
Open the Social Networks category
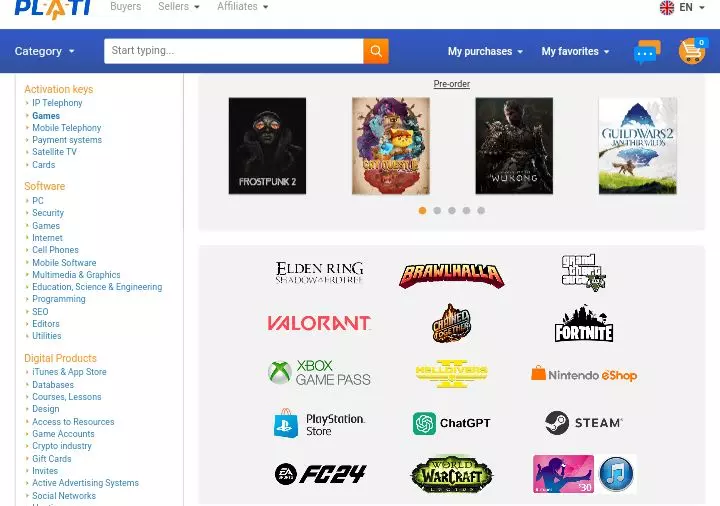click(64, 495)
